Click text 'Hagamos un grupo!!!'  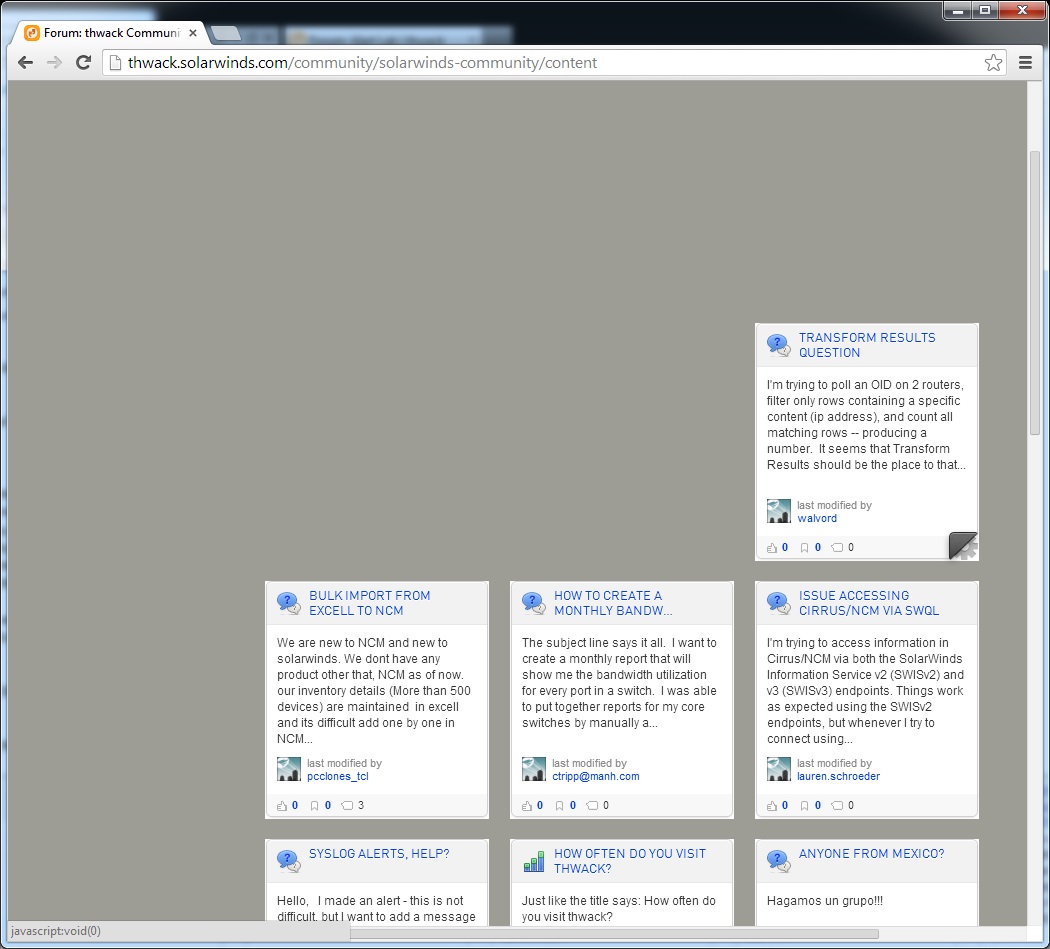point(824,901)
